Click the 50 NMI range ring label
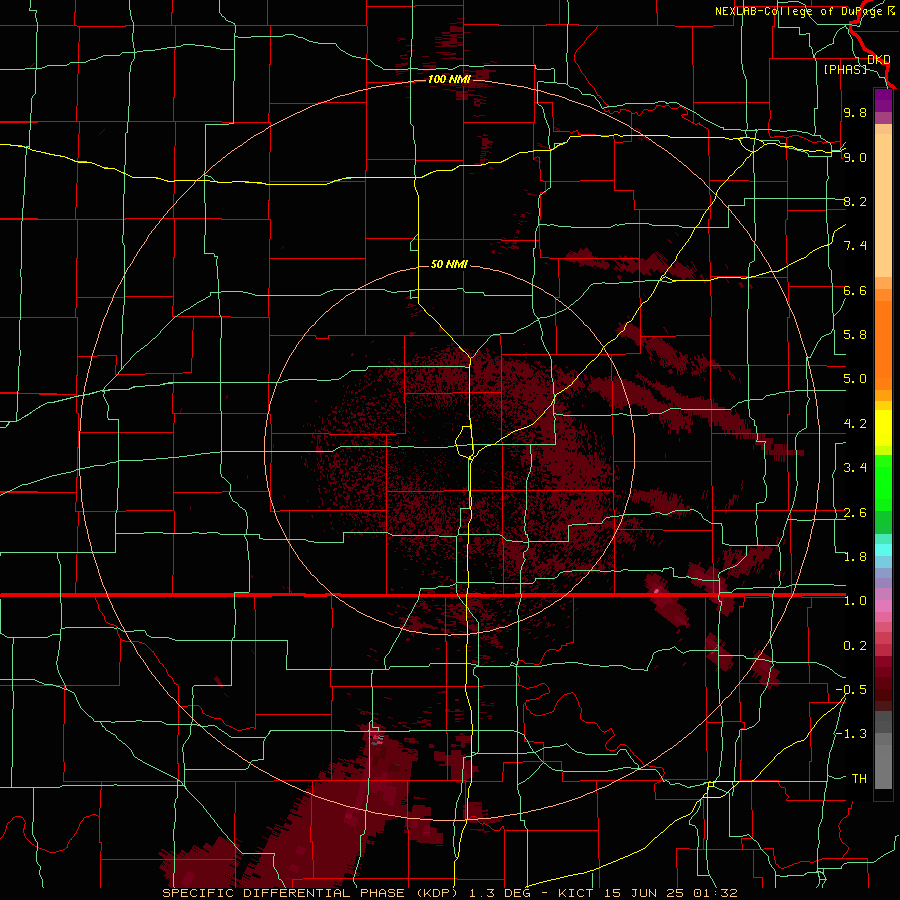This screenshot has height=900, width=900. point(449,264)
